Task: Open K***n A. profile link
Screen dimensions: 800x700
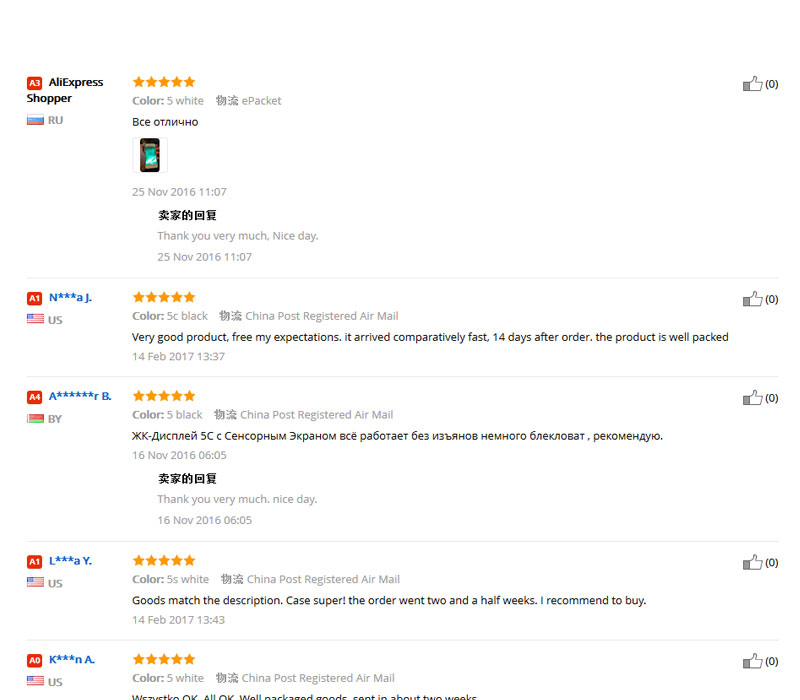Action: click(72, 659)
